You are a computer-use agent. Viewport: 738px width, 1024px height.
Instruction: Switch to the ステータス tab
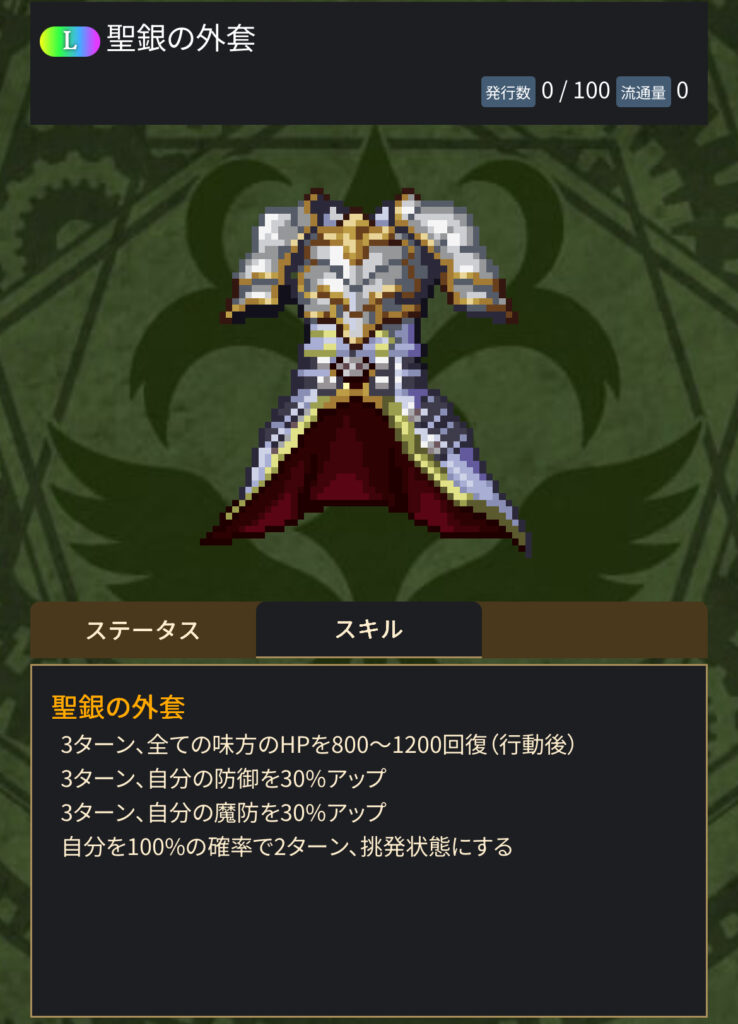(143, 631)
